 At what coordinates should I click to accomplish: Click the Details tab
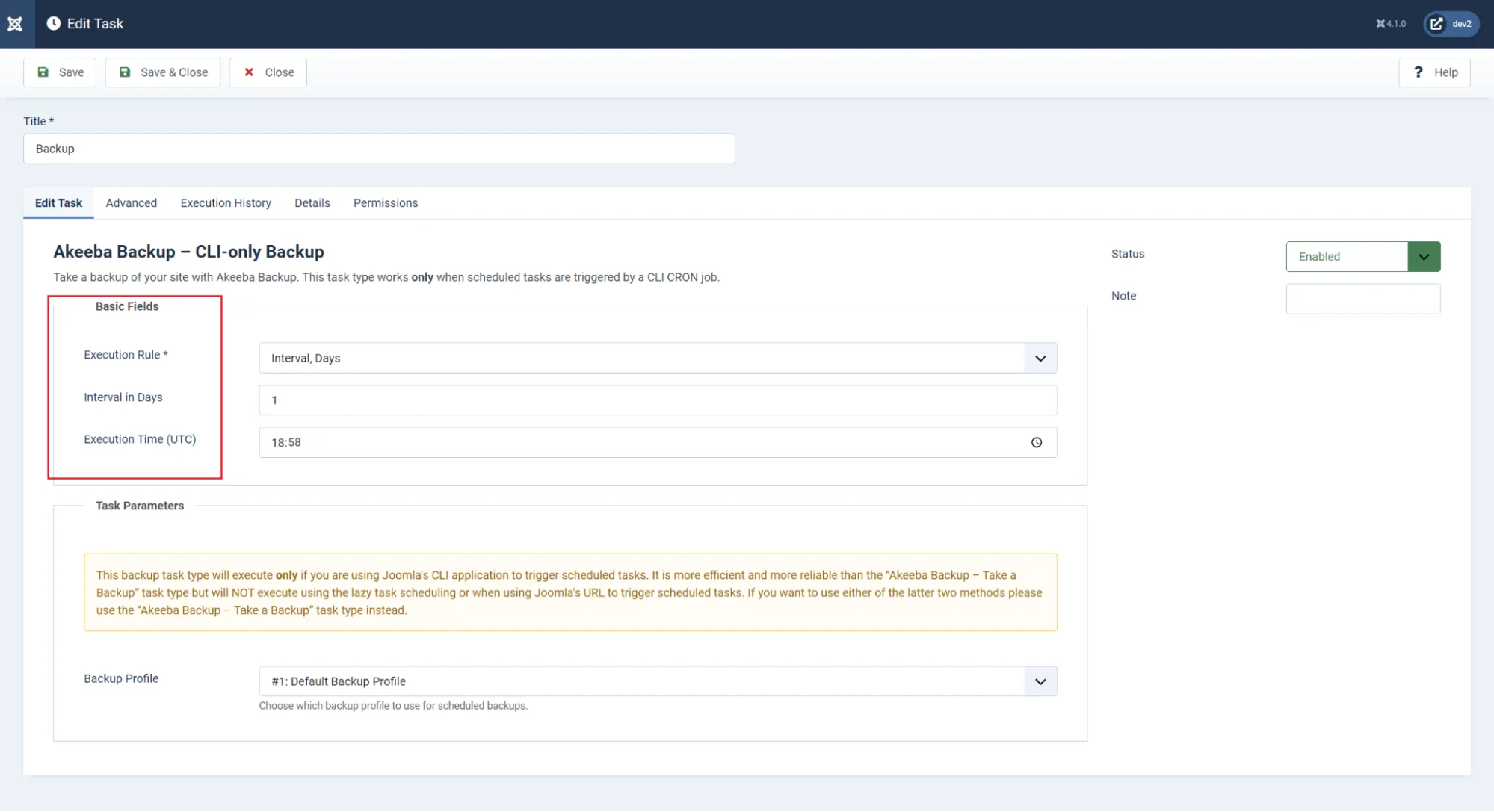312,203
